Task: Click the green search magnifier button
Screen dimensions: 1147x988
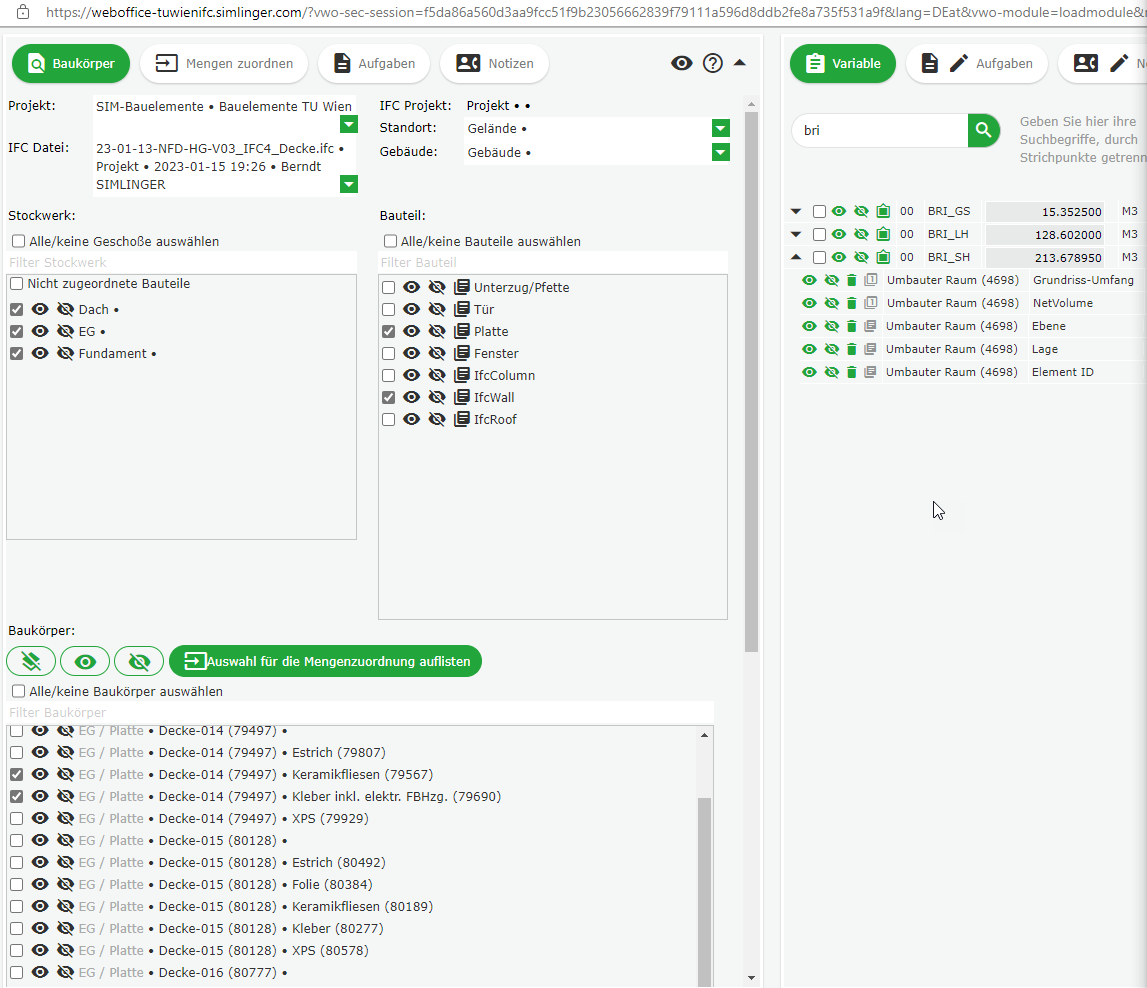Action: tap(983, 130)
